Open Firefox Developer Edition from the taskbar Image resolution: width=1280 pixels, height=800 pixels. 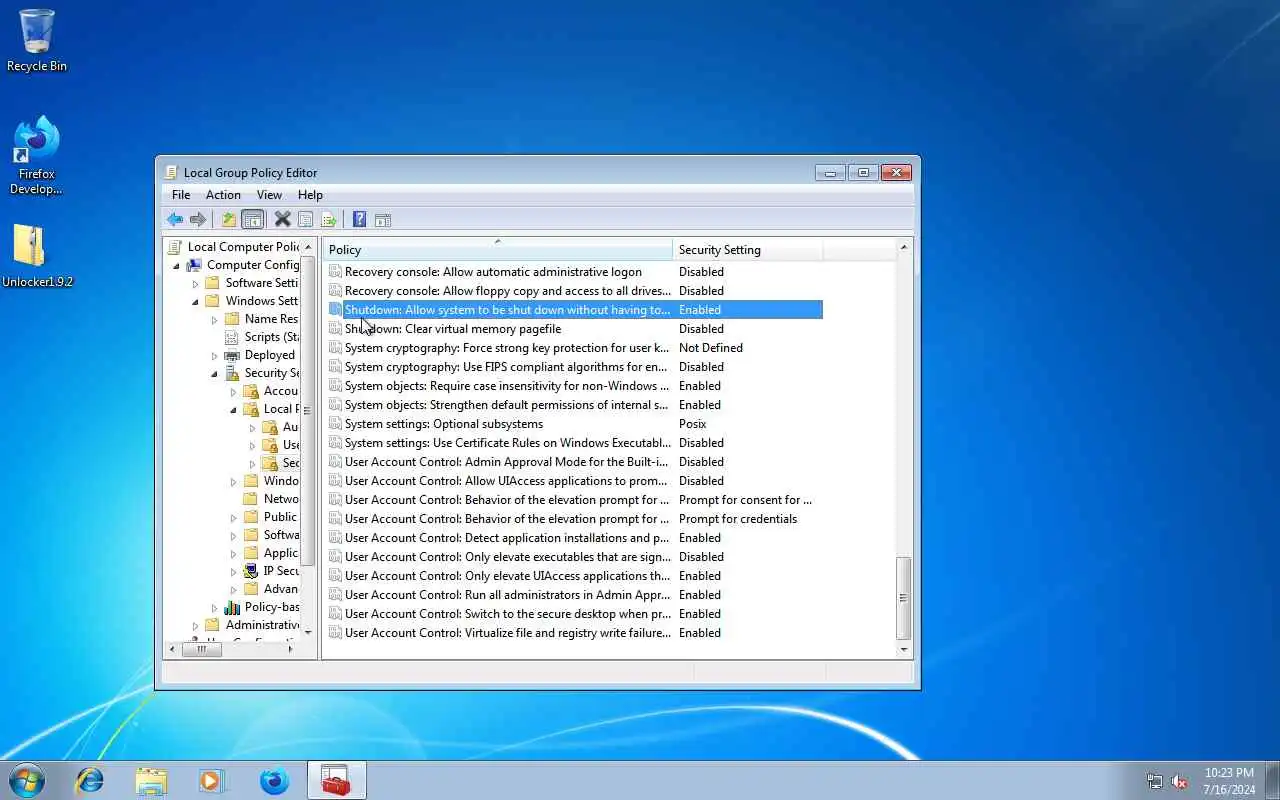click(274, 780)
